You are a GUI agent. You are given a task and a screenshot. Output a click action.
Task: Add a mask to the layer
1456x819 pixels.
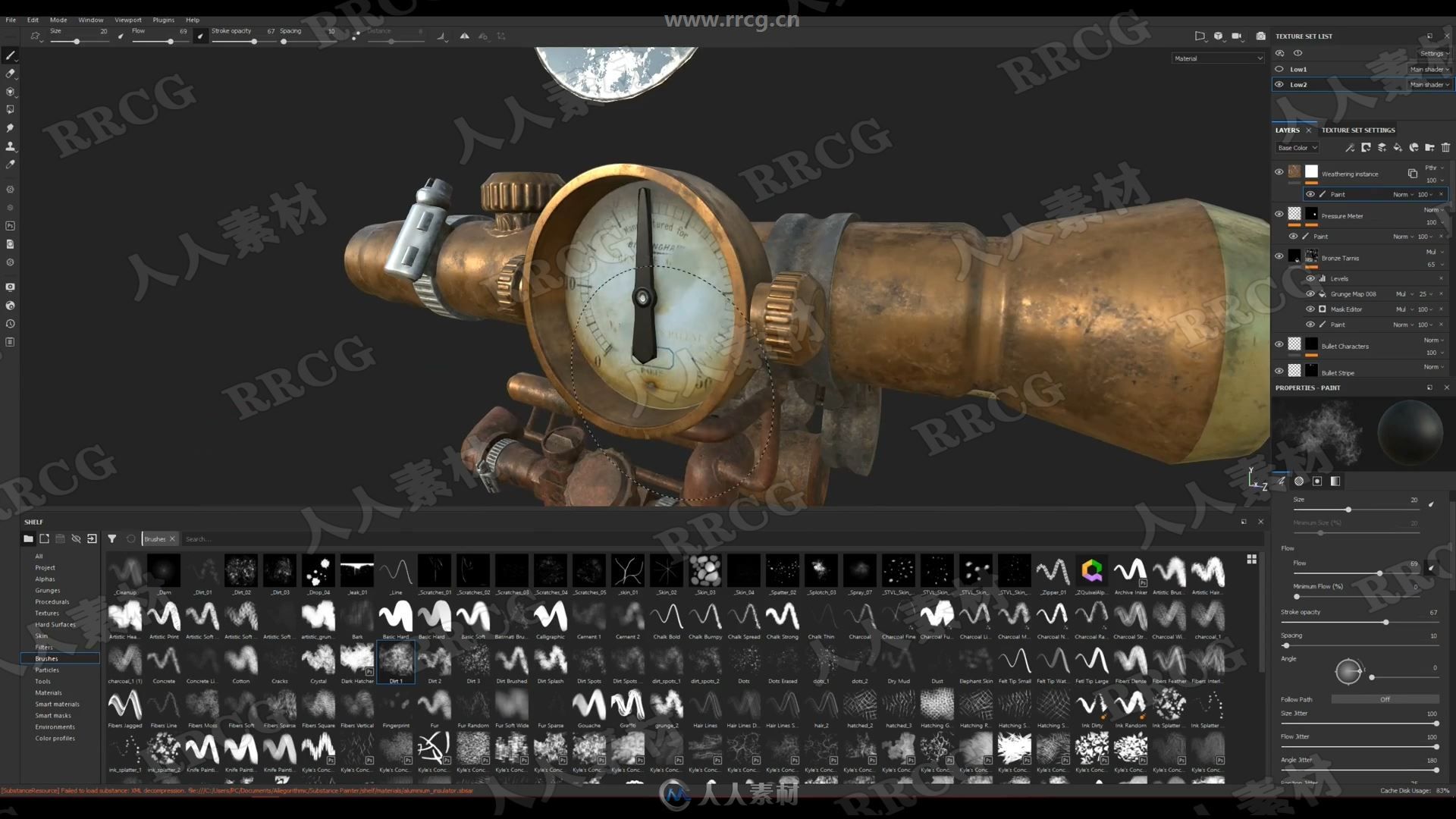(x=1366, y=148)
